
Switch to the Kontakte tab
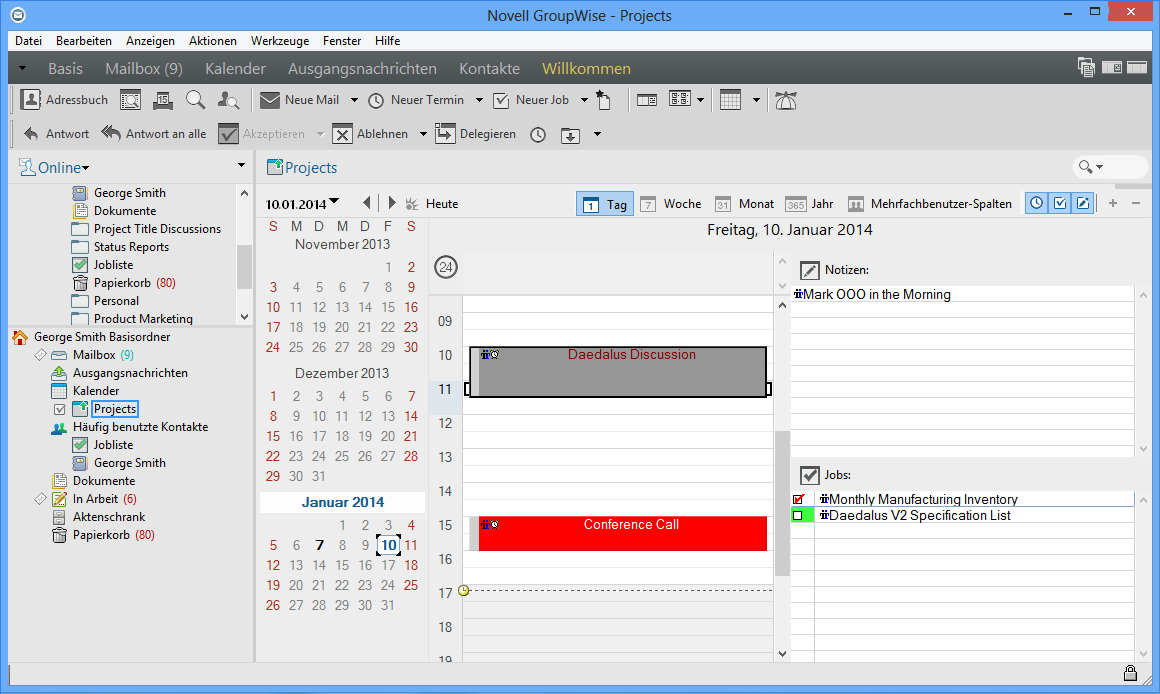[489, 69]
